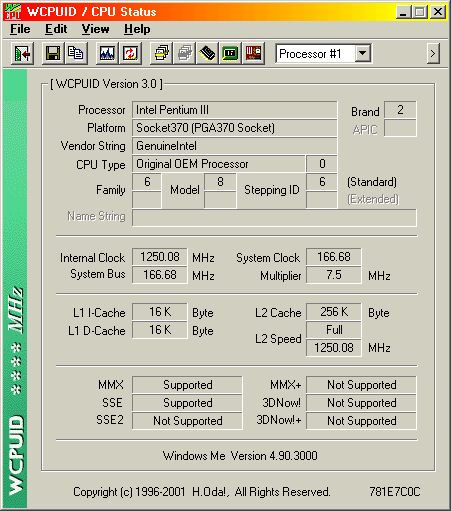Click the Processor name field Intel Pentium III
This screenshot has width=451, height=511.
pos(234,110)
